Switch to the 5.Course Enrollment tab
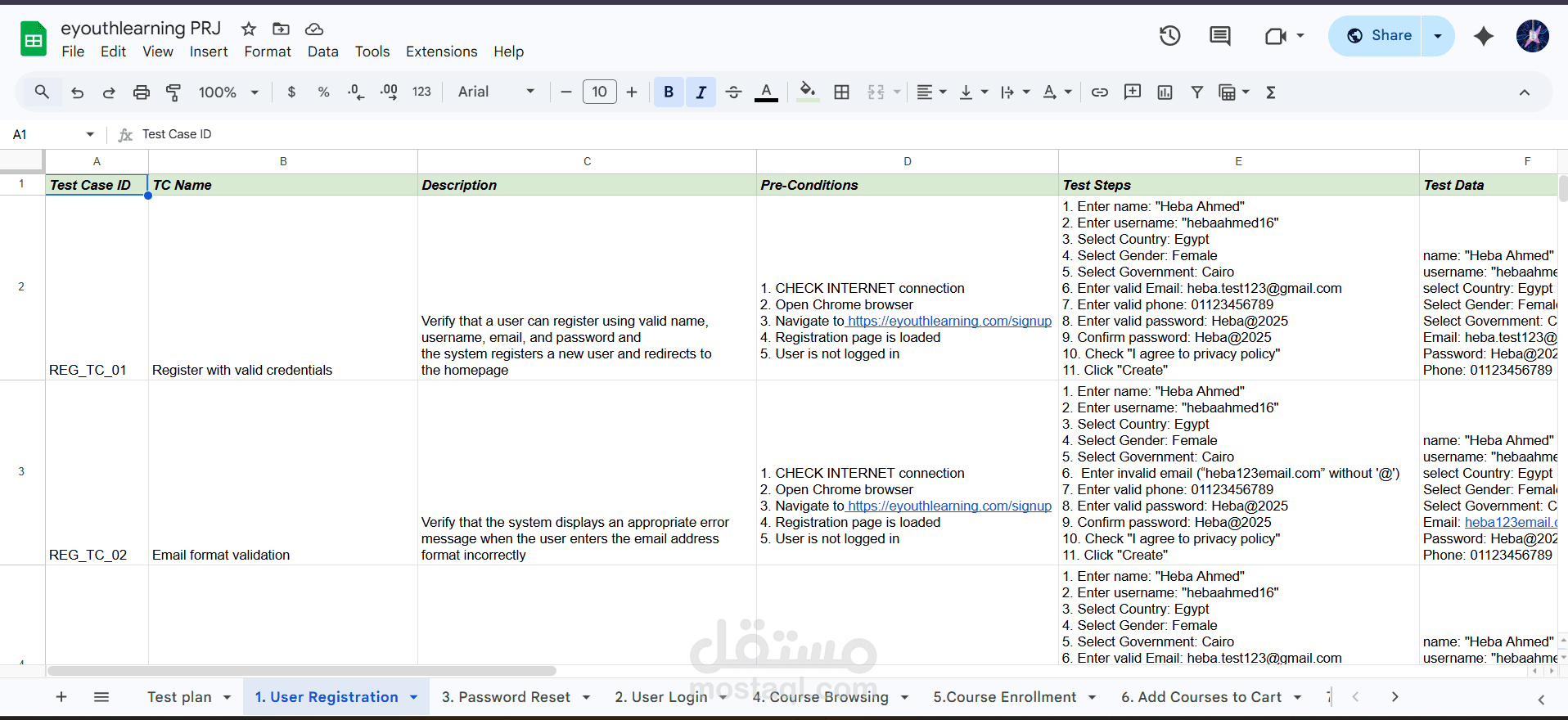The height and width of the screenshot is (720, 1568). (1005, 697)
